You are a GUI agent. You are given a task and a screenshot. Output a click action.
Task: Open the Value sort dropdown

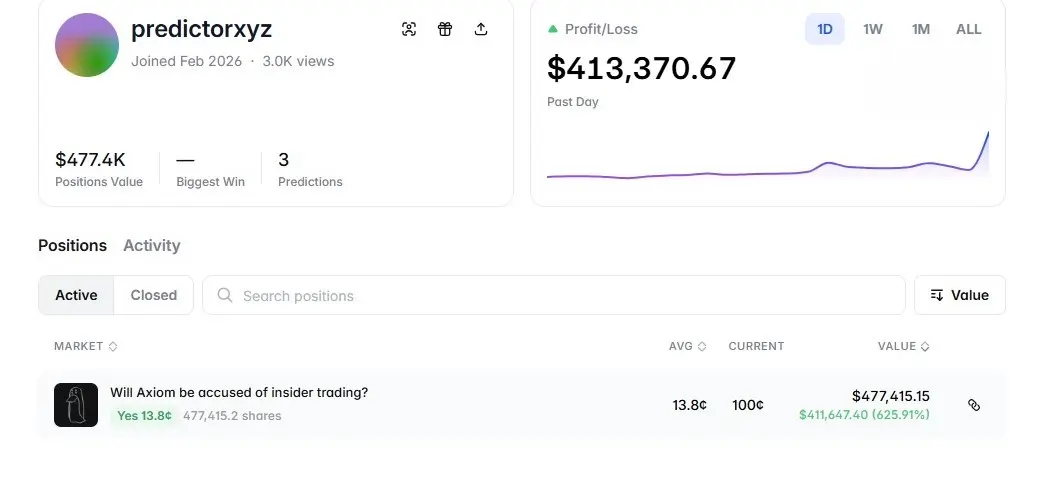click(x=959, y=295)
